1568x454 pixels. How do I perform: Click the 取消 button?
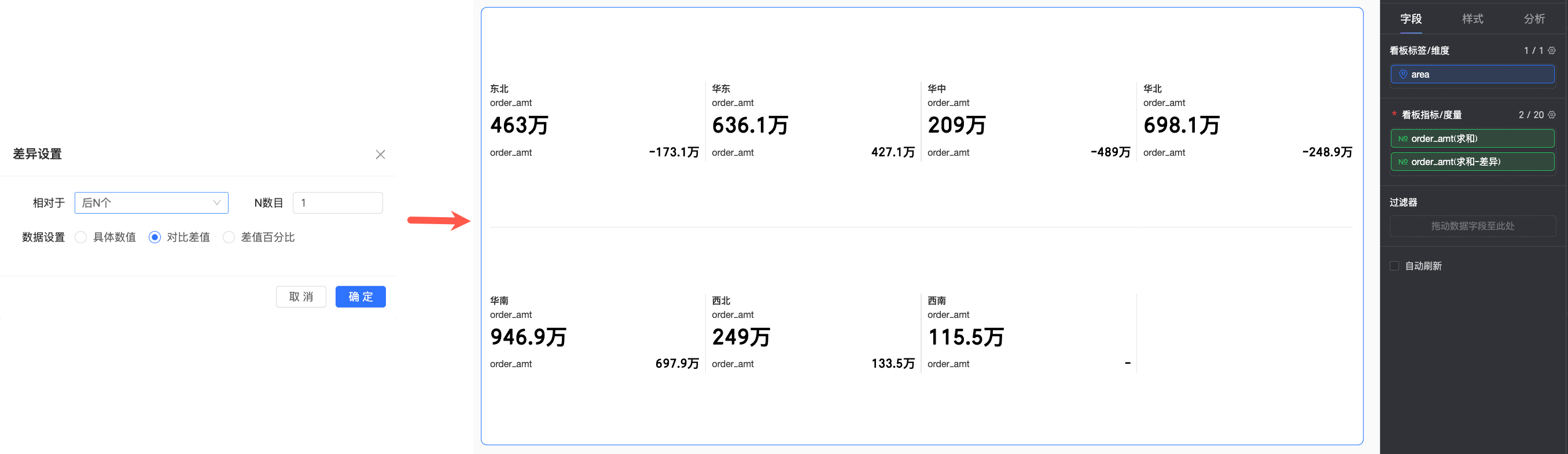click(301, 296)
